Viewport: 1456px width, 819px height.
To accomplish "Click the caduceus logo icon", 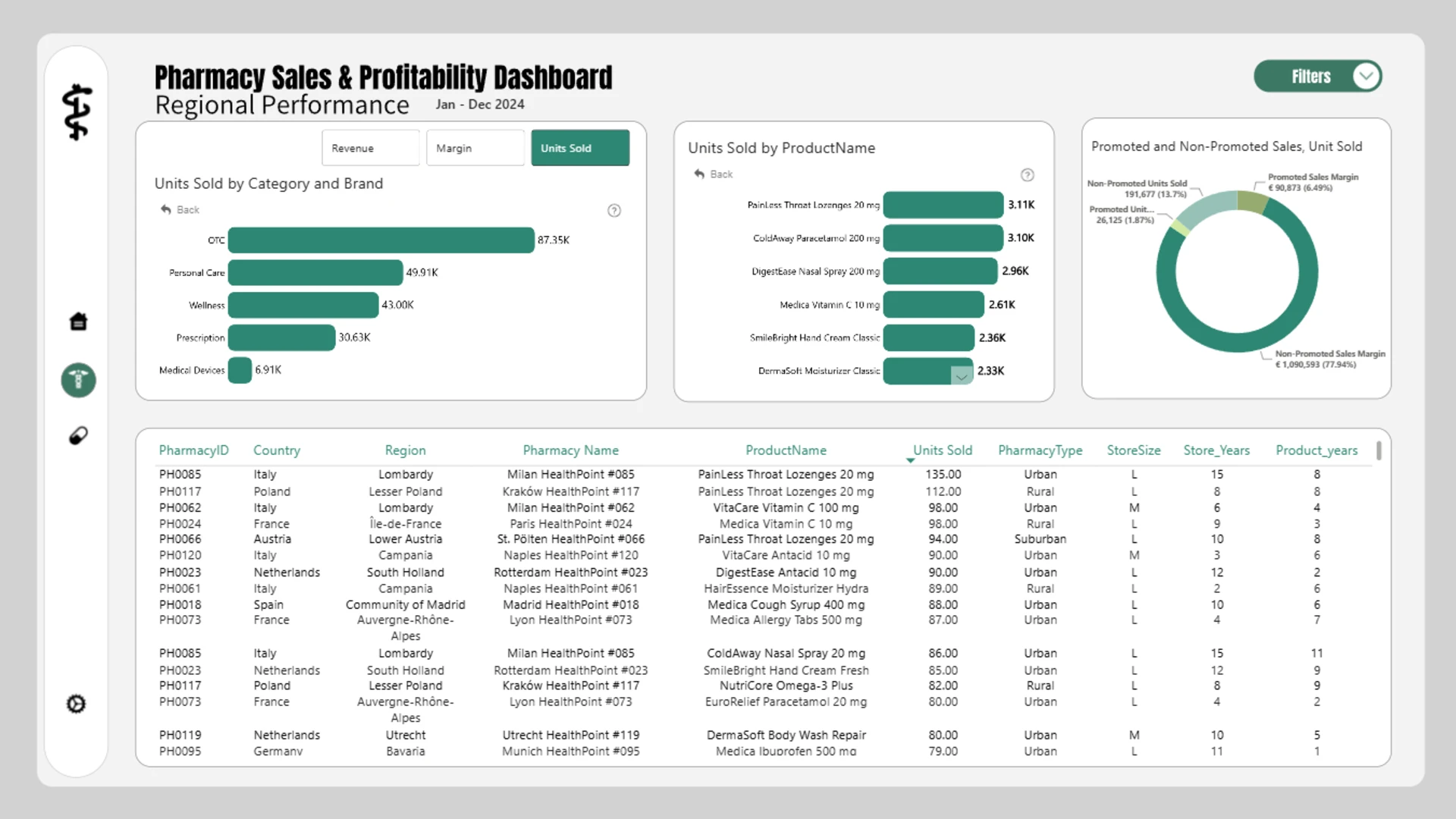I will (77, 112).
